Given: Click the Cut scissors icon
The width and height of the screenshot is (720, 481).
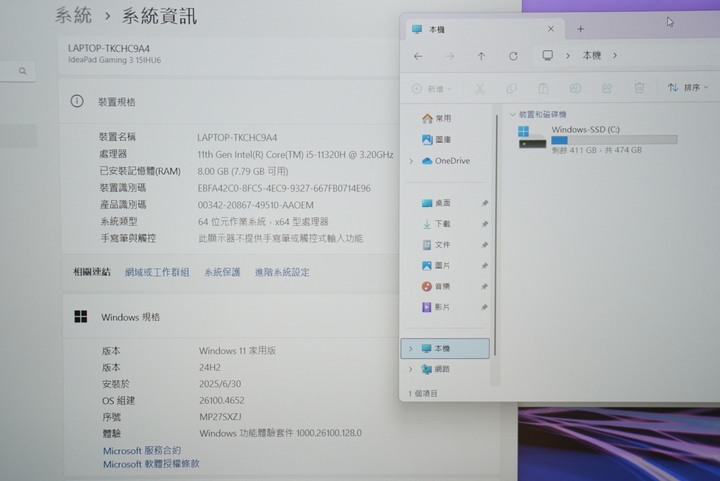Looking at the screenshot, I should pos(480,88).
